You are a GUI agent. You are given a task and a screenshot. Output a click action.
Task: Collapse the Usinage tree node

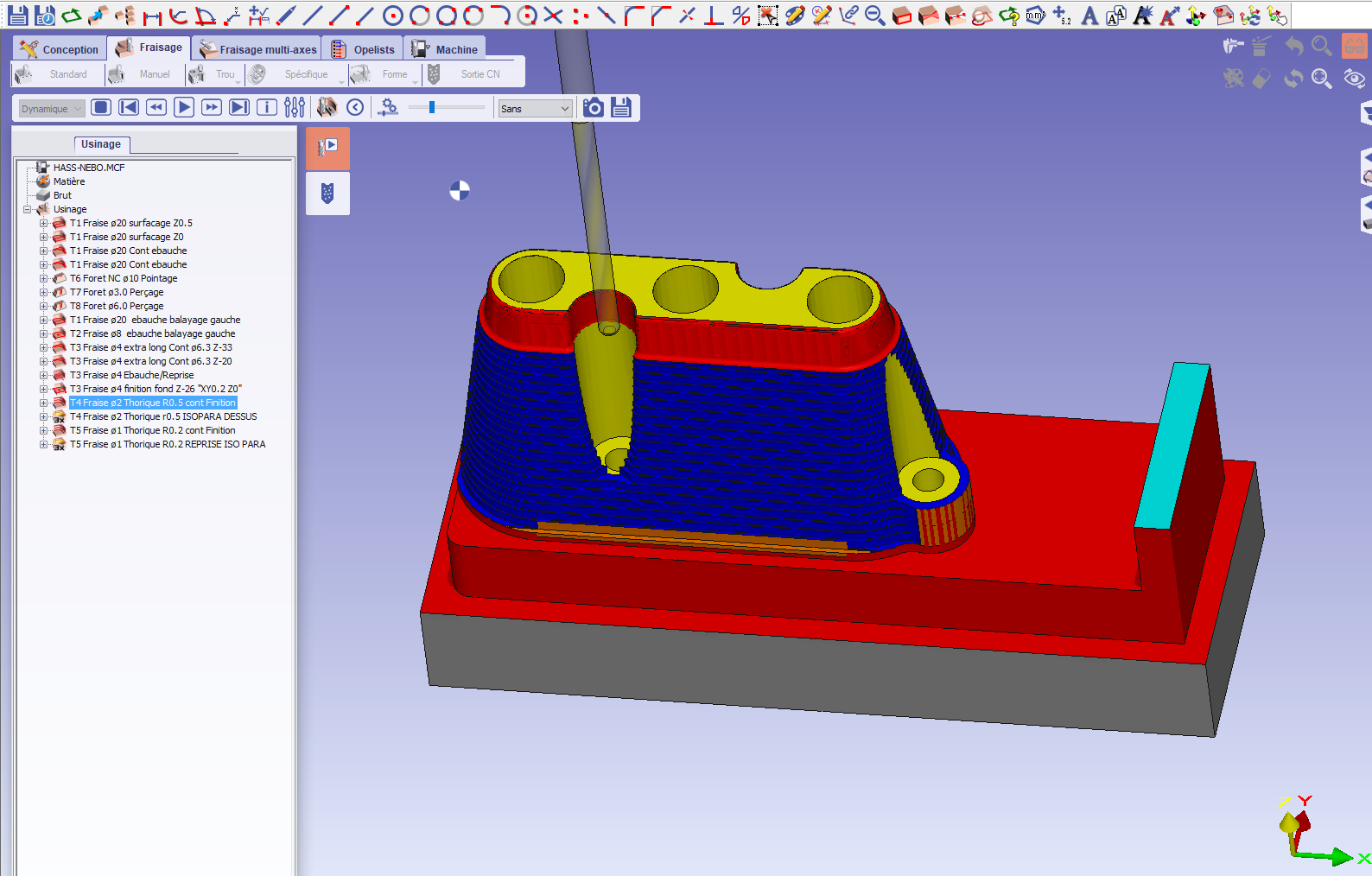pyautogui.click(x=28, y=209)
